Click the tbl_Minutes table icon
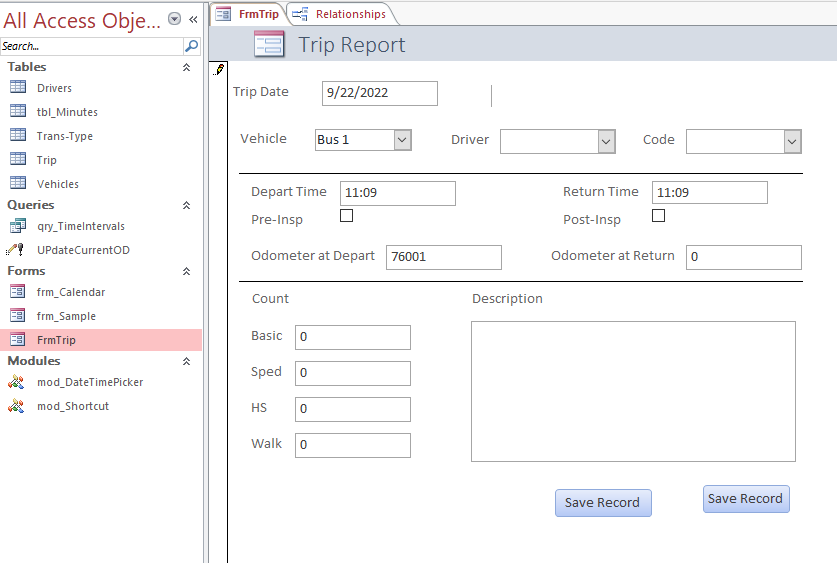837x563 pixels. click(x=17, y=112)
